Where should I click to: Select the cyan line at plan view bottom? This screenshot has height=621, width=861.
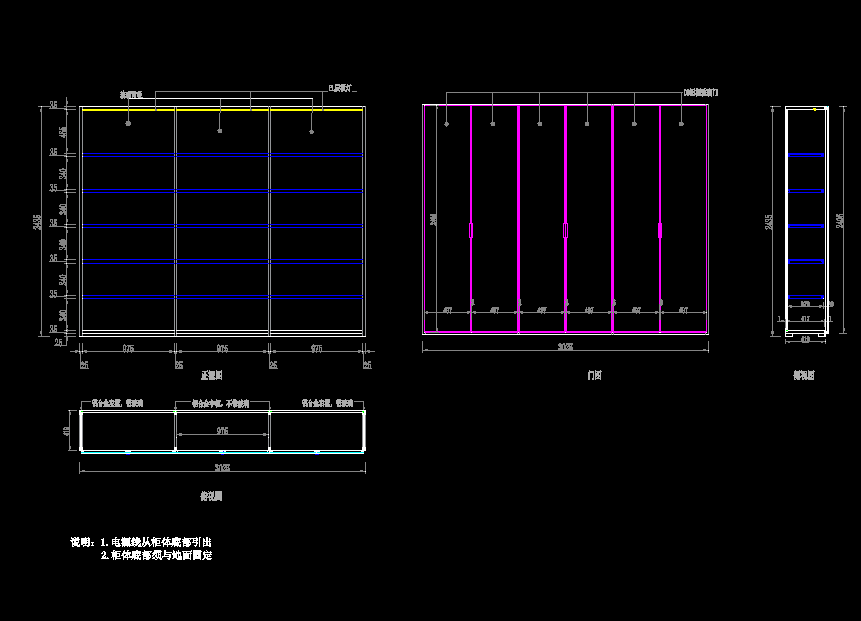(x=222, y=452)
